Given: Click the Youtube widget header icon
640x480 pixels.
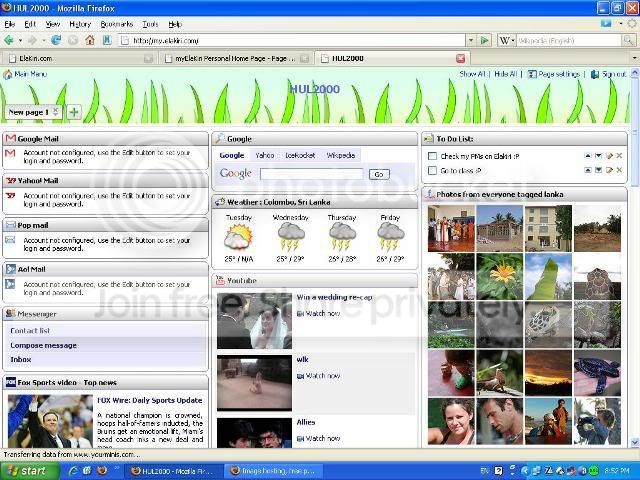Looking at the screenshot, I should 220,280.
